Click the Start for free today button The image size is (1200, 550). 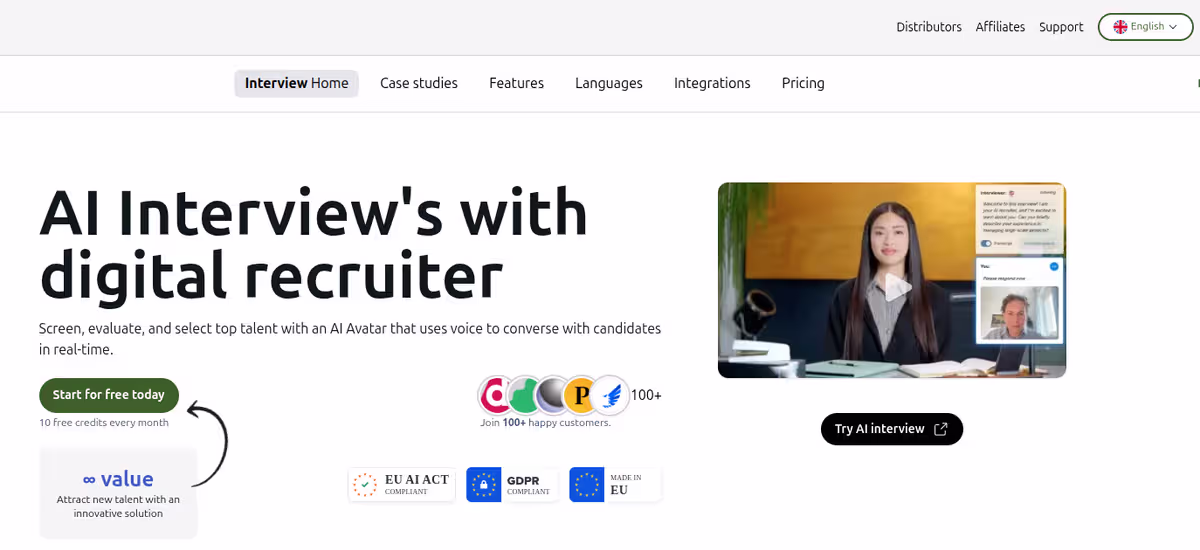(109, 395)
